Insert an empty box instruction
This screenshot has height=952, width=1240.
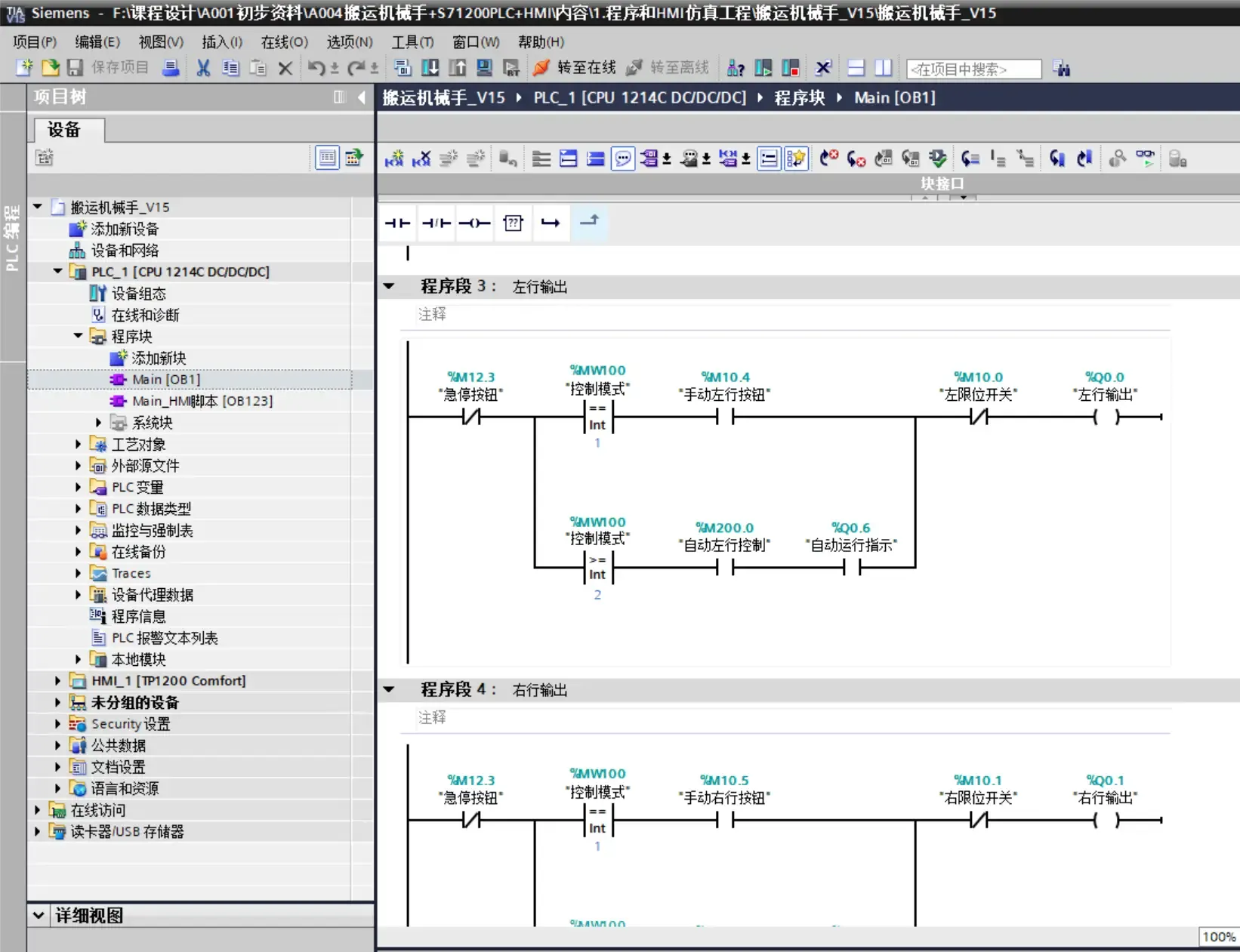(x=513, y=223)
